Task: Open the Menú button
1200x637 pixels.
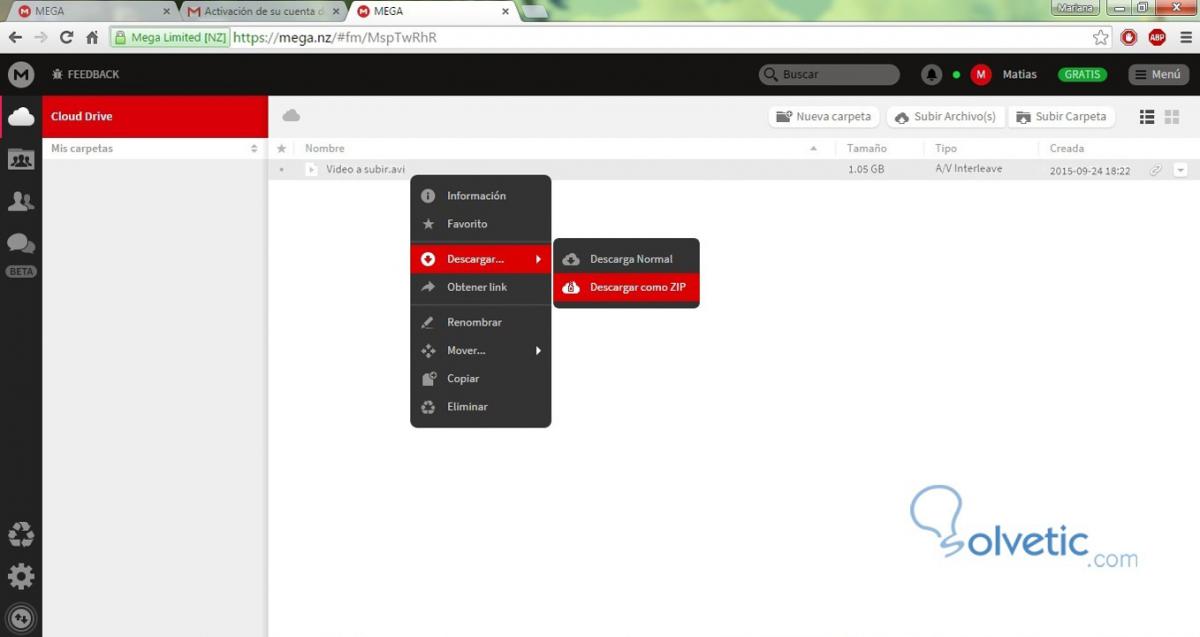Action: pyautogui.click(x=1159, y=74)
